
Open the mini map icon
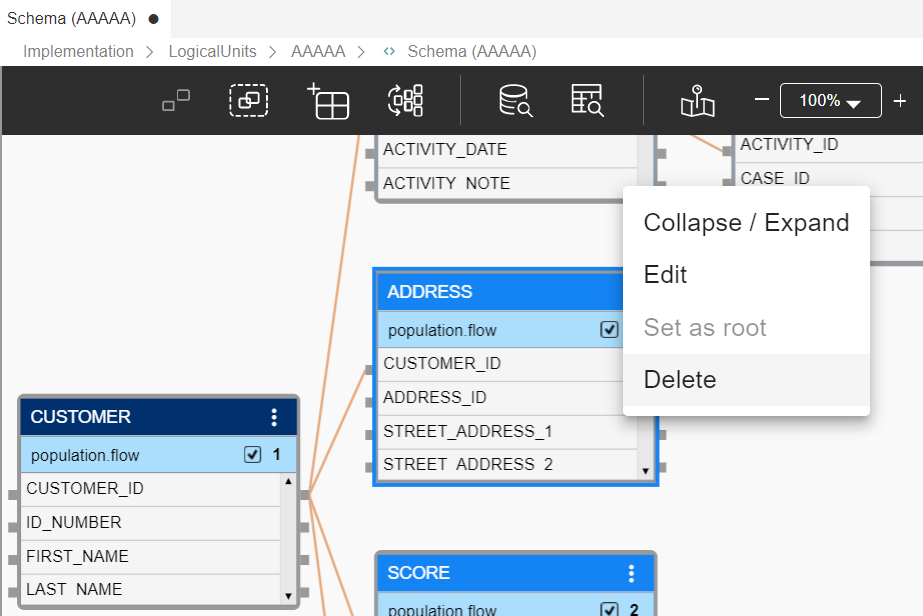697,101
